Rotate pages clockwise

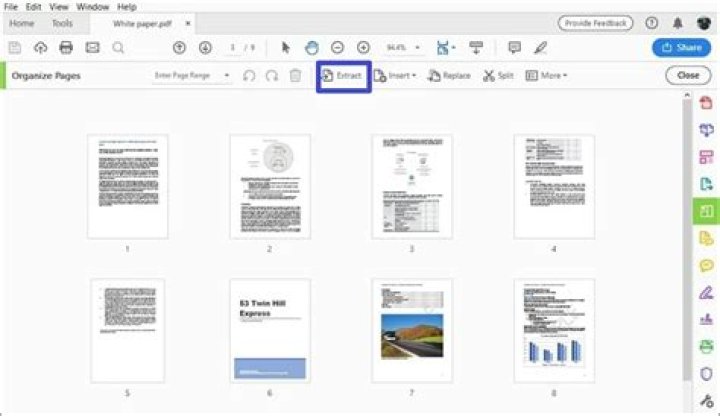coord(272,75)
